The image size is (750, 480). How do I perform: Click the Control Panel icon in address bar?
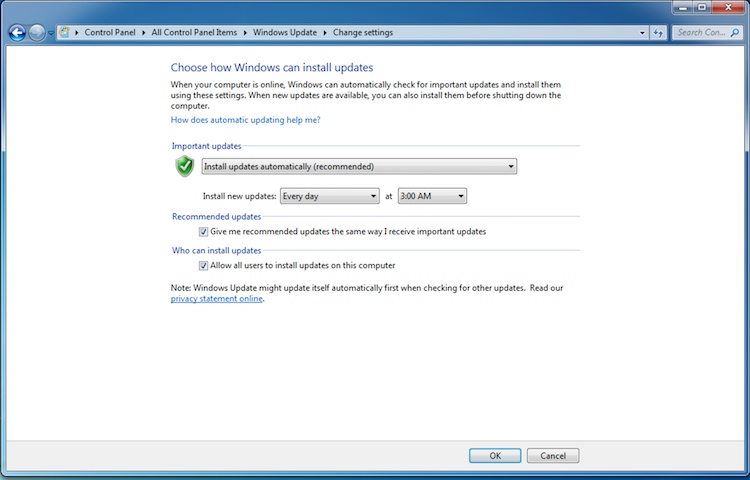[x=64, y=33]
